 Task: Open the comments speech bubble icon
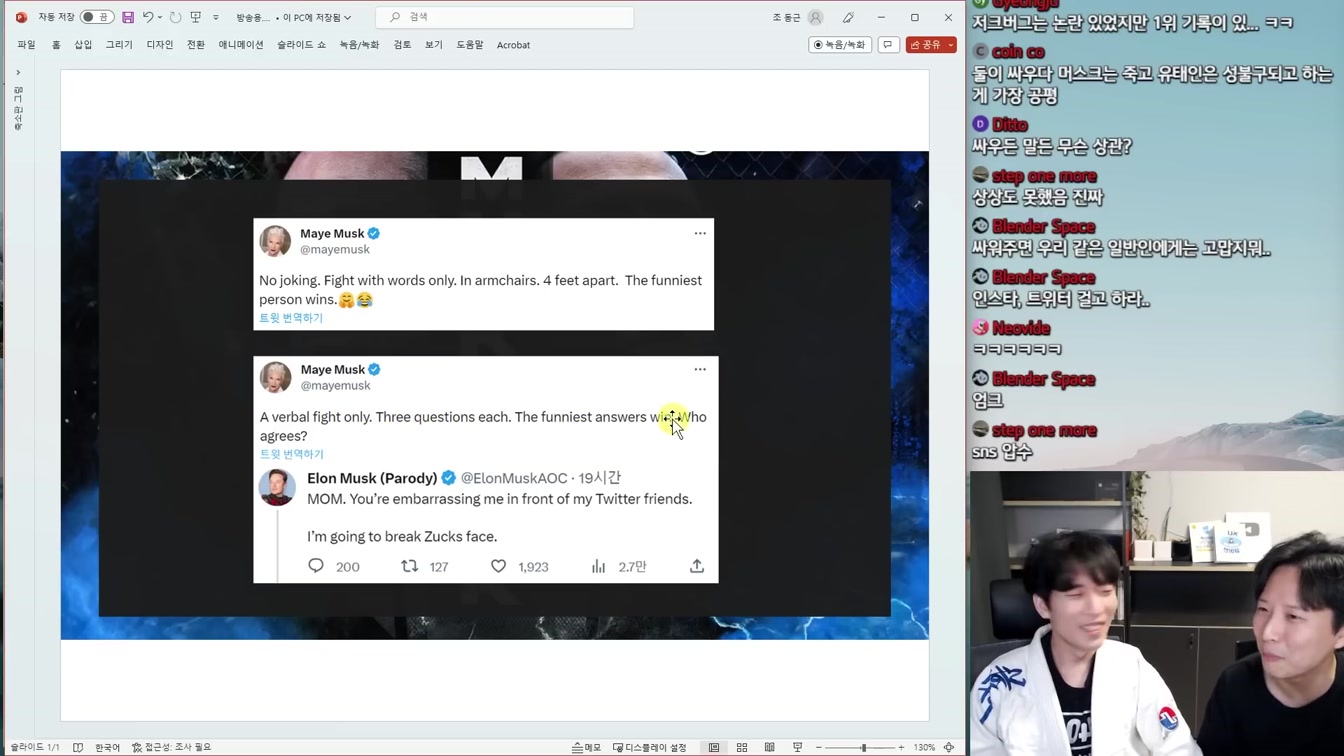click(888, 45)
